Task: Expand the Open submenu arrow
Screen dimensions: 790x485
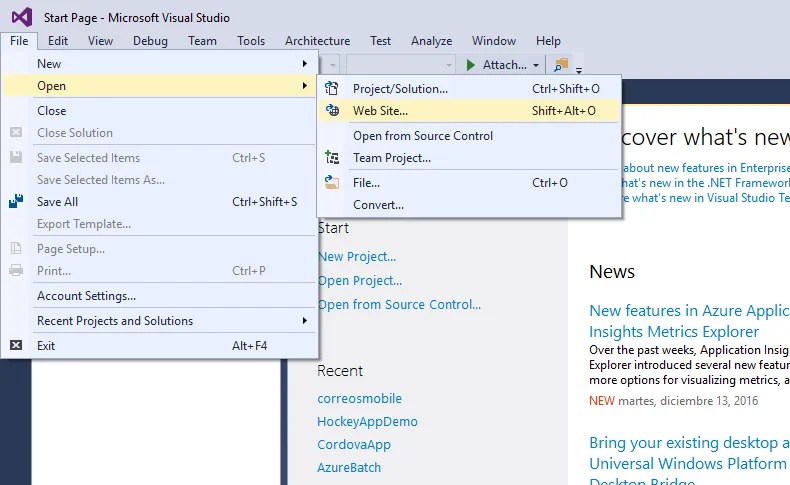Action: [305, 86]
